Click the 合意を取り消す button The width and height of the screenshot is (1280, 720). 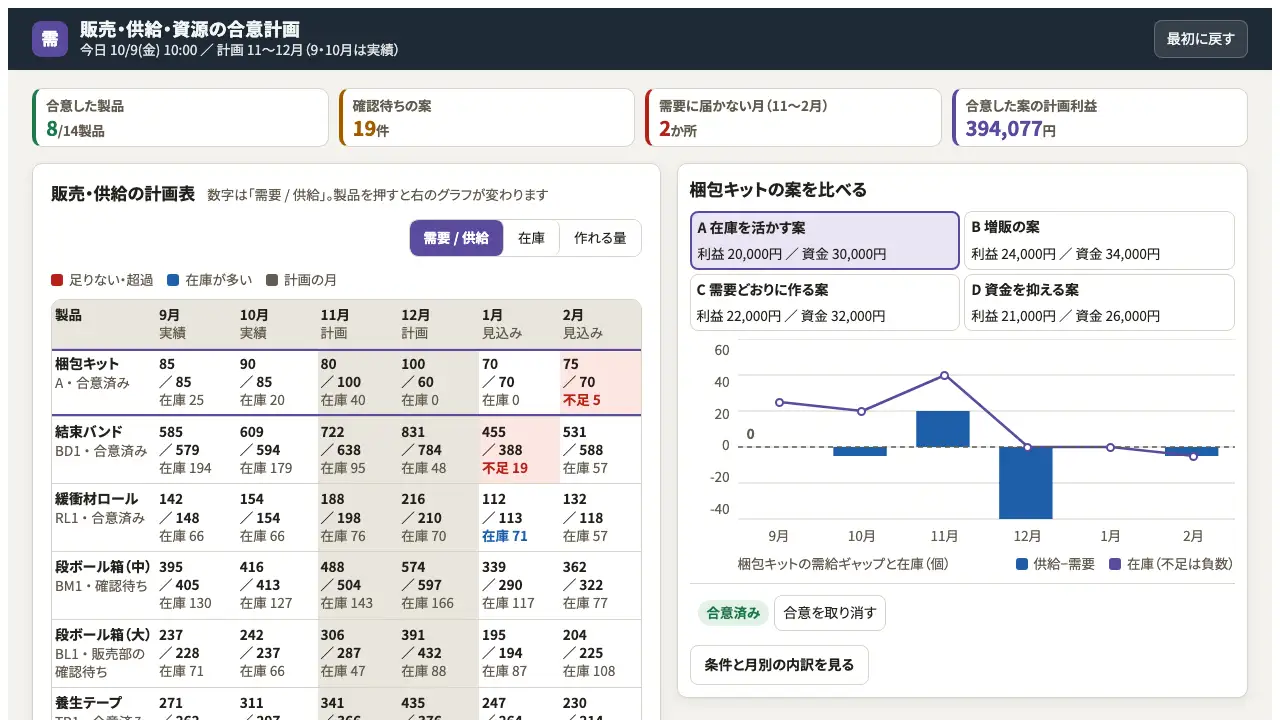(x=829, y=613)
